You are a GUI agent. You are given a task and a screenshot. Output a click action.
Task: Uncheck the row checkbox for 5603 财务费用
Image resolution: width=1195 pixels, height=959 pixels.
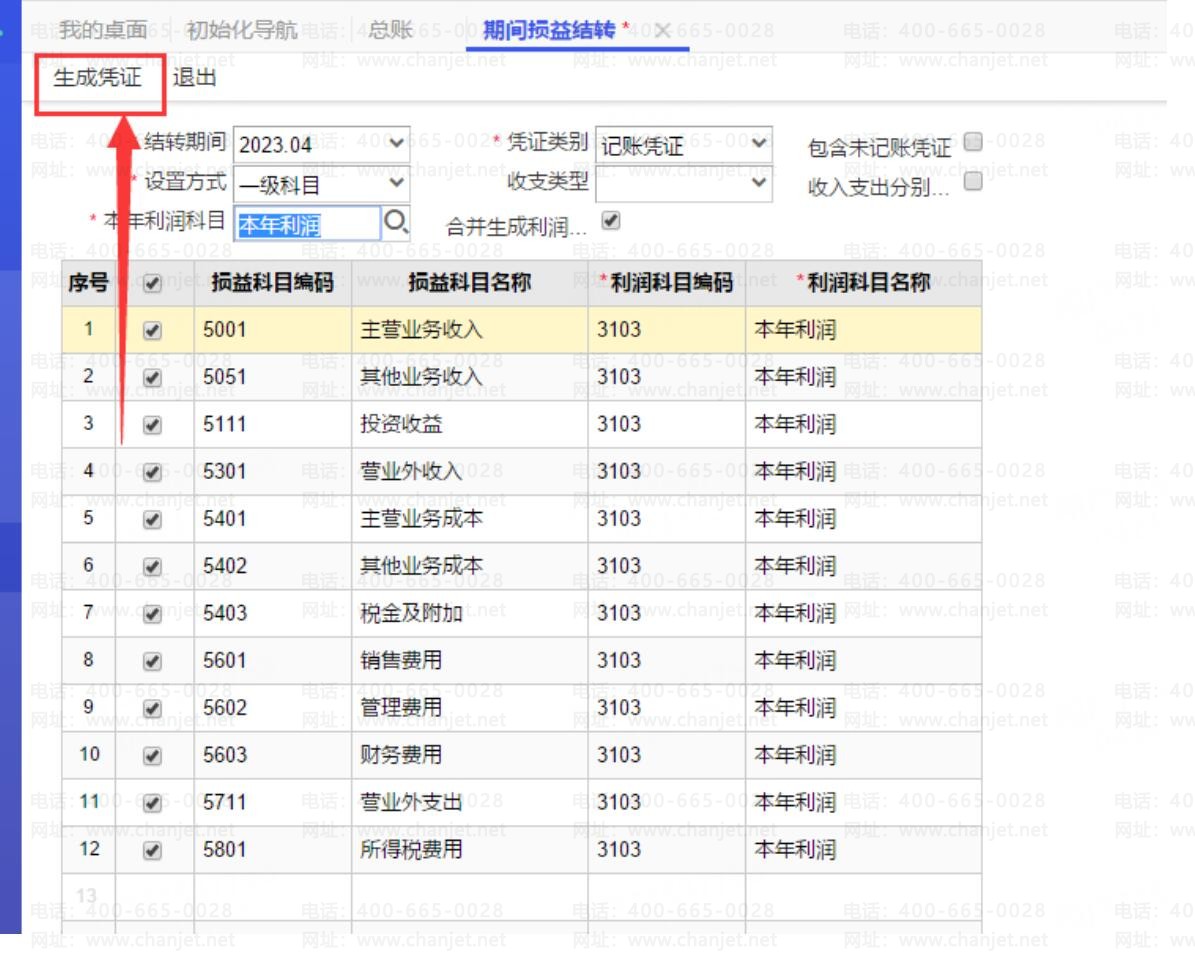click(152, 756)
